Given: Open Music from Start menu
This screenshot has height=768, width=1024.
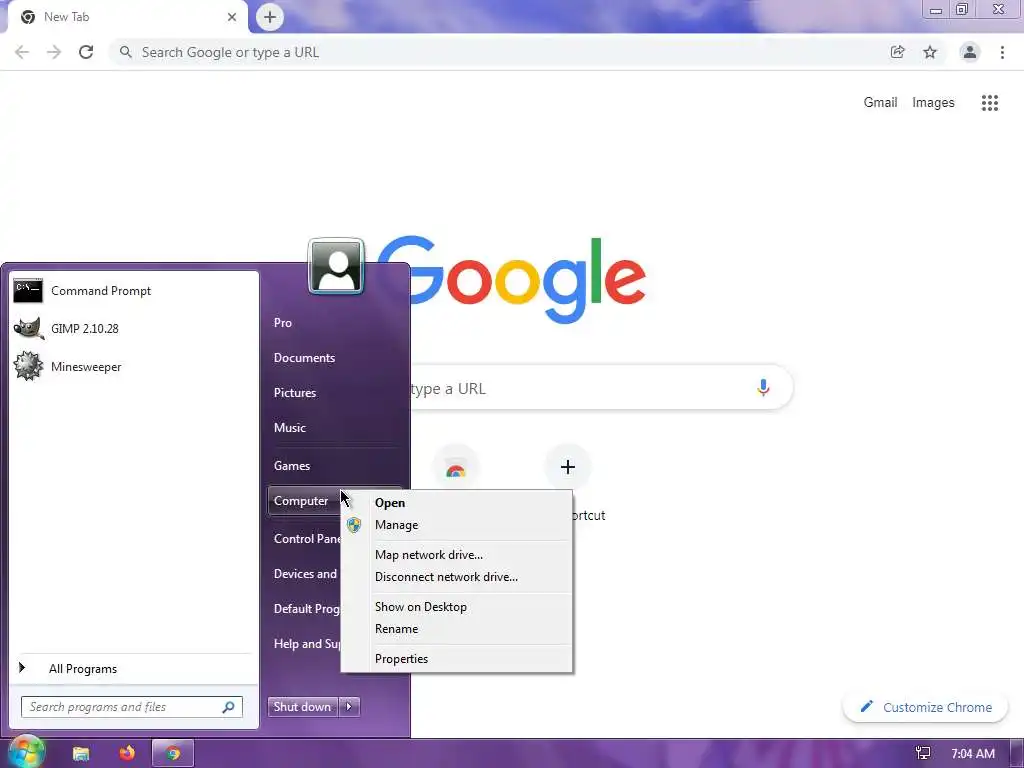Looking at the screenshot, I should point(290,428).
